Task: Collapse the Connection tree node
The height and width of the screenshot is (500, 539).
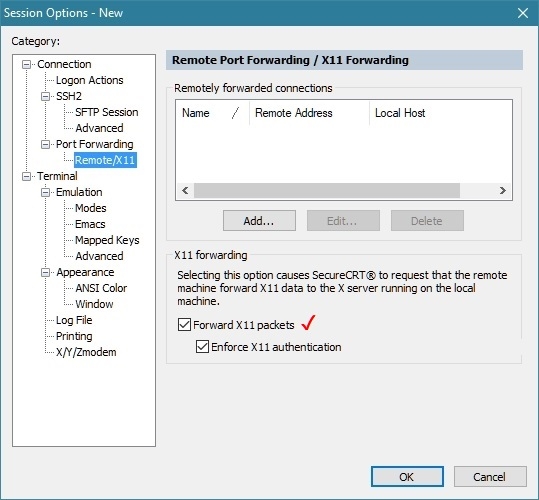Action: tap(26, 65)
